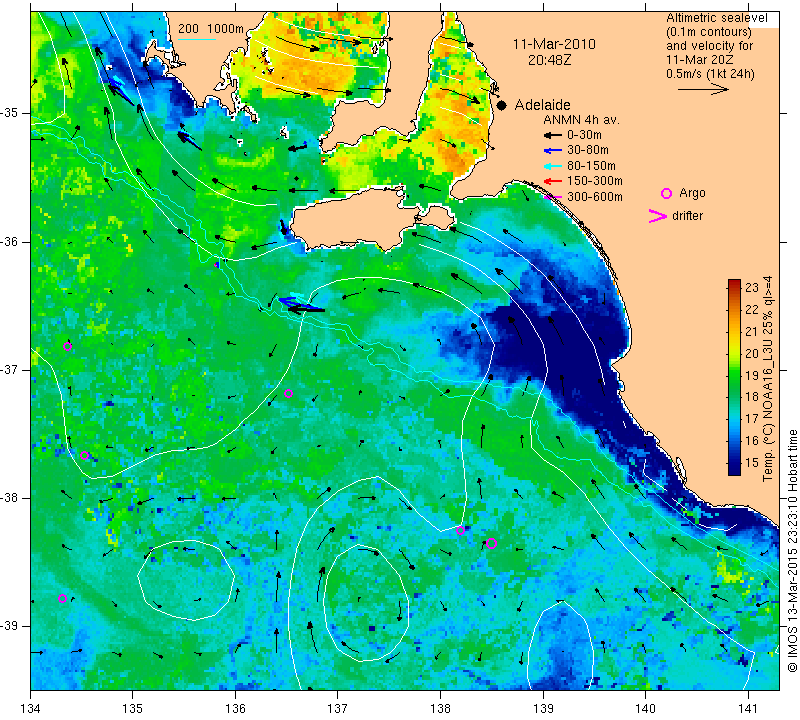Click the '300-600m' depth label
Screen dimensions: 800x720
coord(595,196)
